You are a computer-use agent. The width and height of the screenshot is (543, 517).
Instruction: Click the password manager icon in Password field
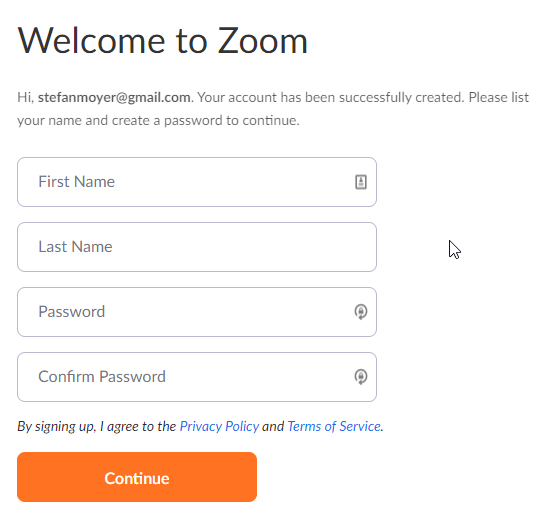[361, 312]
